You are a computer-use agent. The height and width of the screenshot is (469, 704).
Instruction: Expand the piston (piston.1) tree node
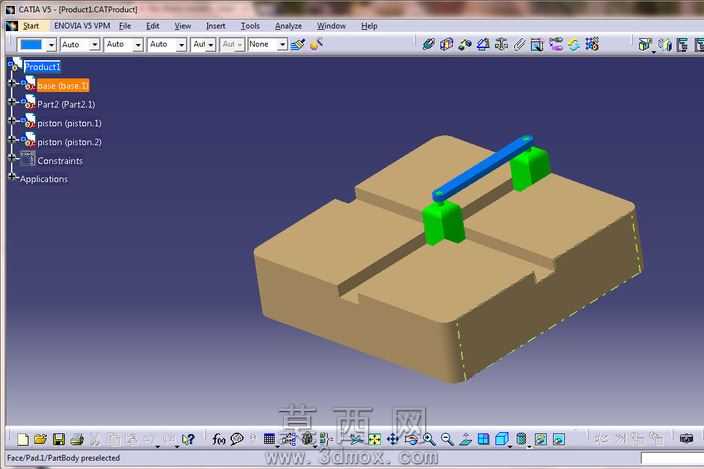coord(12,121)
